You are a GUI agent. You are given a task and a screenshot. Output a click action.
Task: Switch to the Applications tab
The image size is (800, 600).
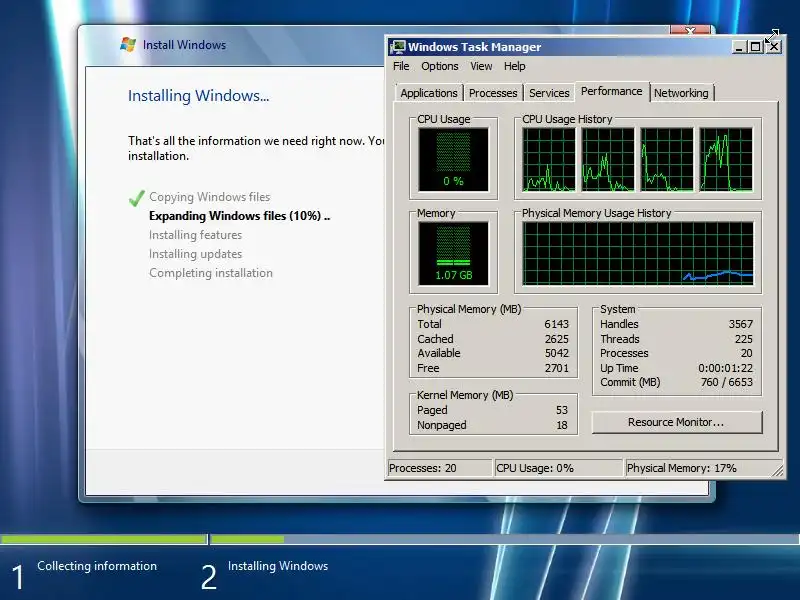(429, 93)
